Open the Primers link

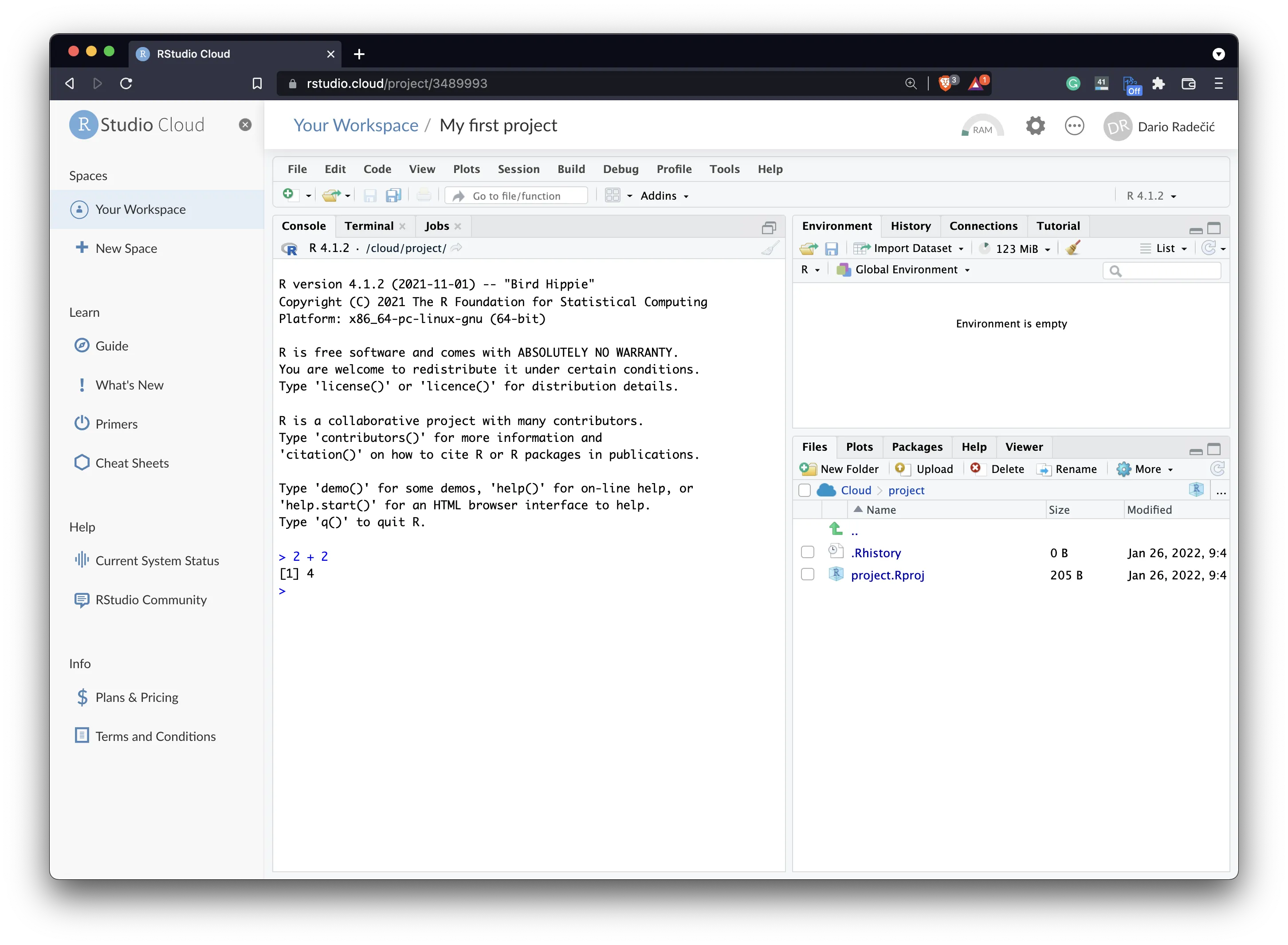click(116, 424)
